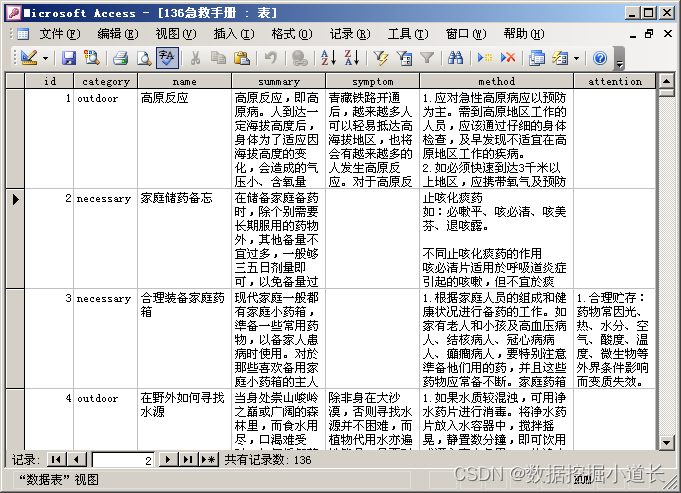The image size is (681, 493).
Task: Open the 帮助(H) menu
Action: click(524, 34)
